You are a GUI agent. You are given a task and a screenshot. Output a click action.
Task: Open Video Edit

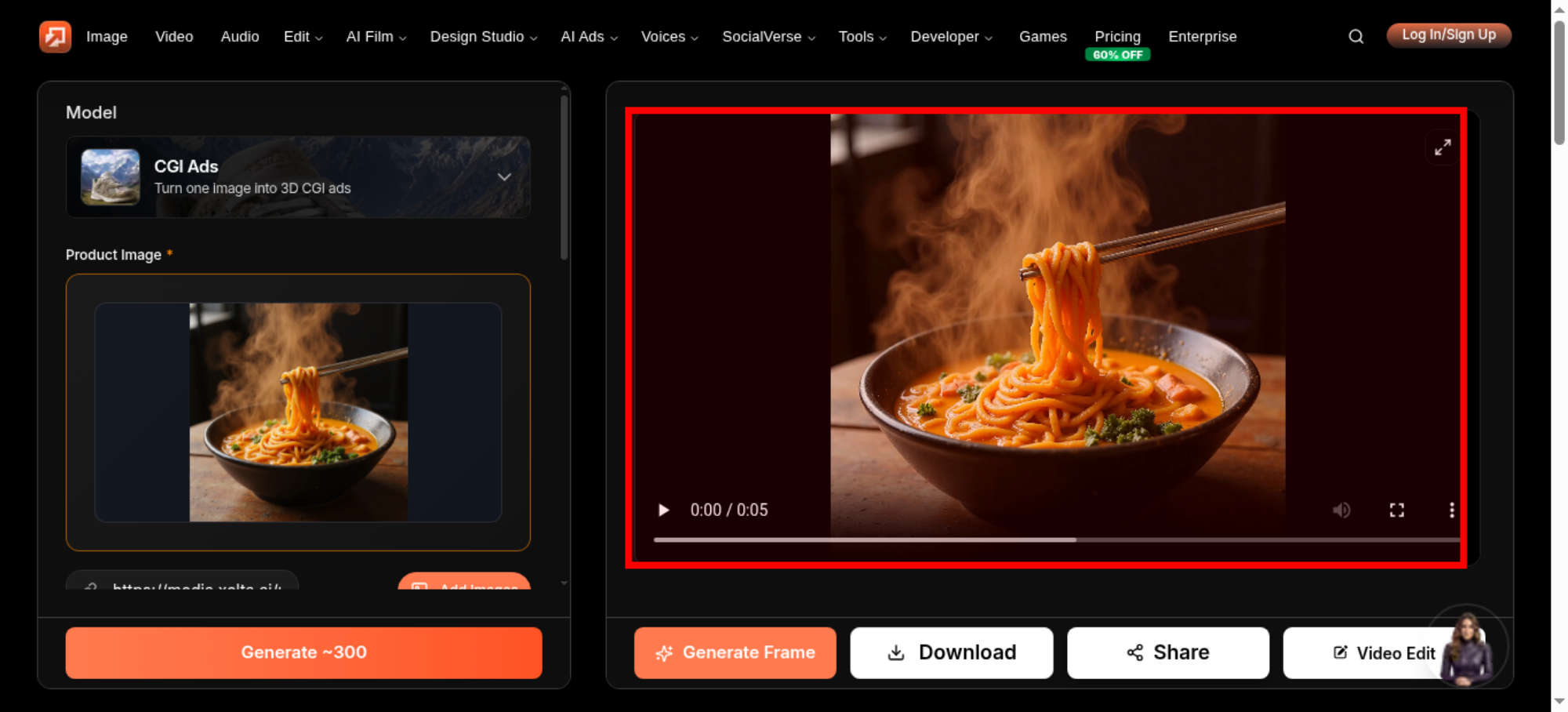click(1385, 652)
